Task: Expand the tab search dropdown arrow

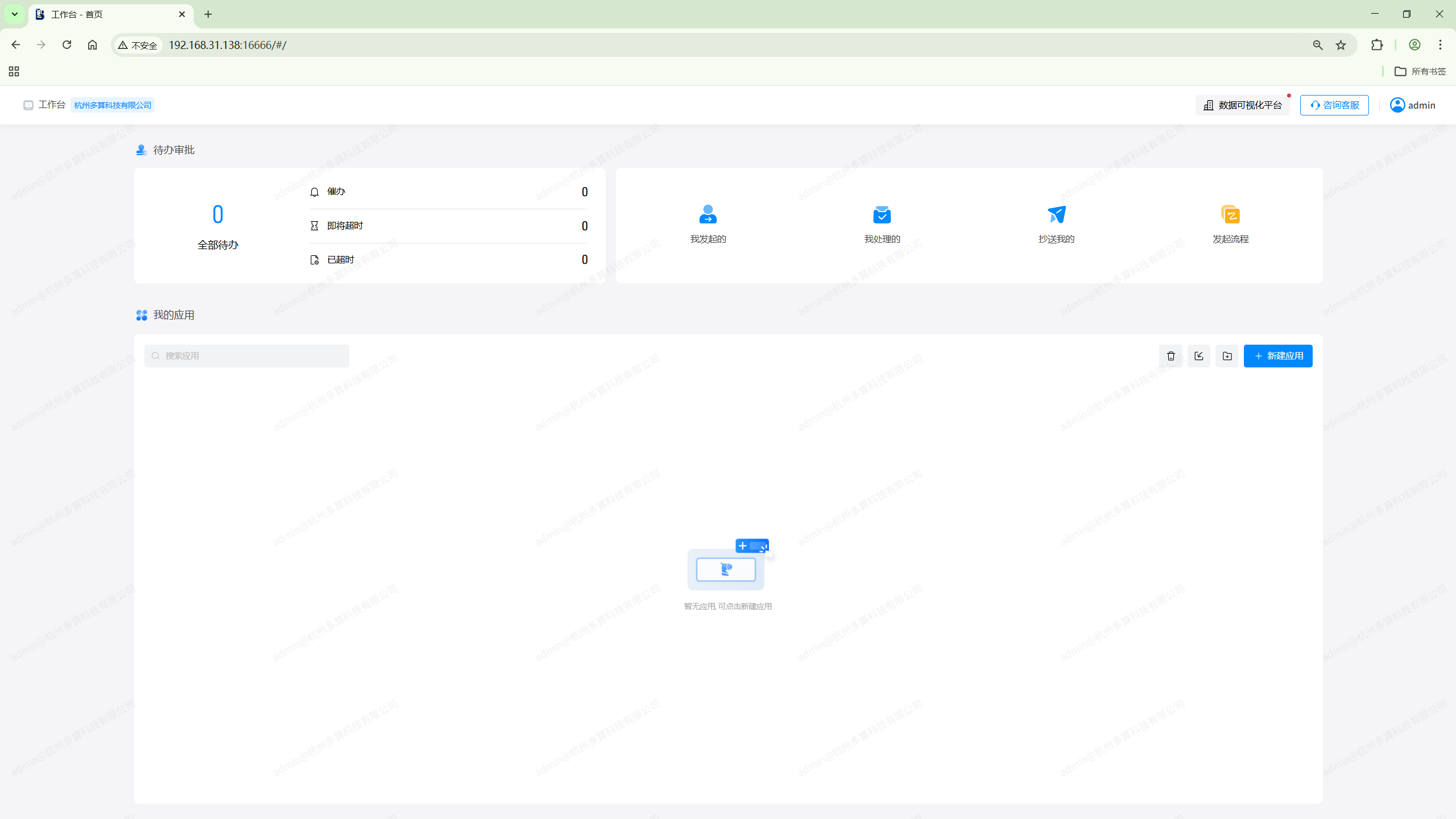Action: (15, 14)
